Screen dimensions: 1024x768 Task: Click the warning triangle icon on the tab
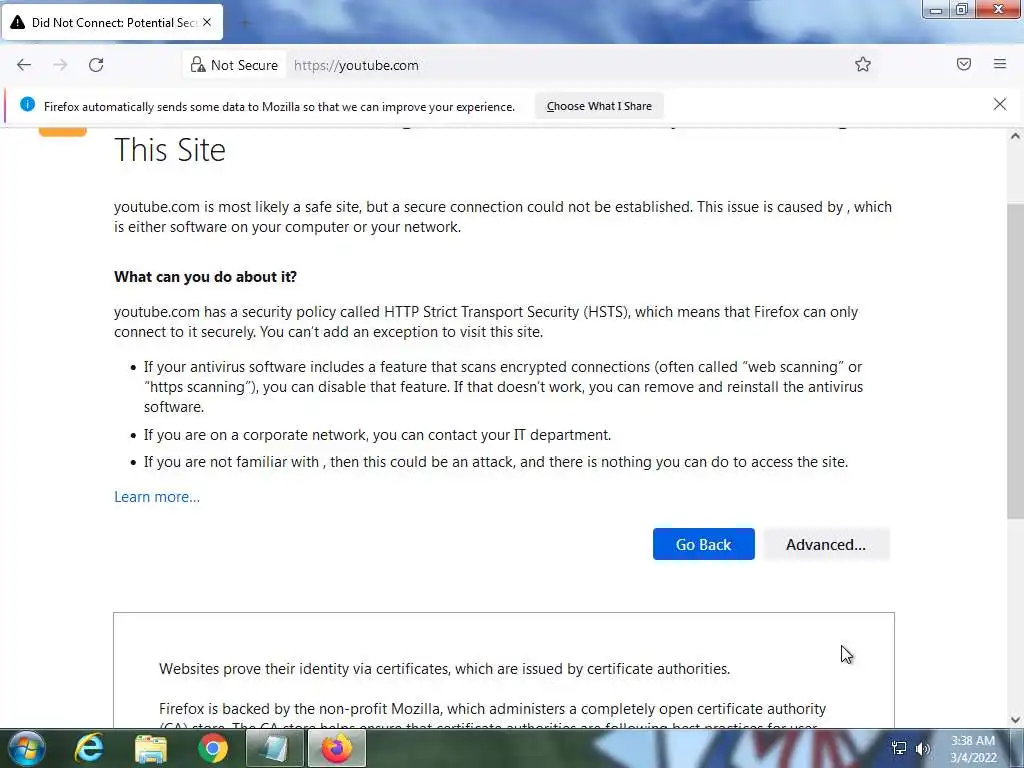[18, 23]
